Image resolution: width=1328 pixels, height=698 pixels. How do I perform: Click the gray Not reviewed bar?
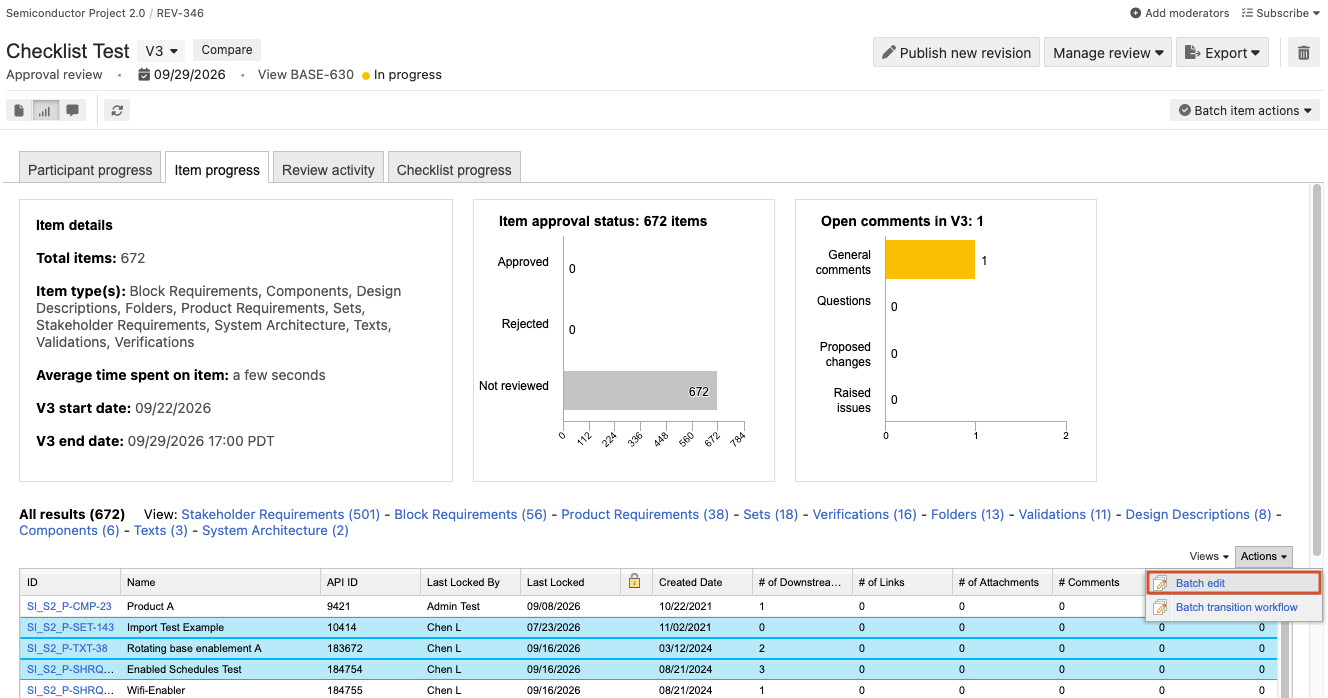click(640, 390)
